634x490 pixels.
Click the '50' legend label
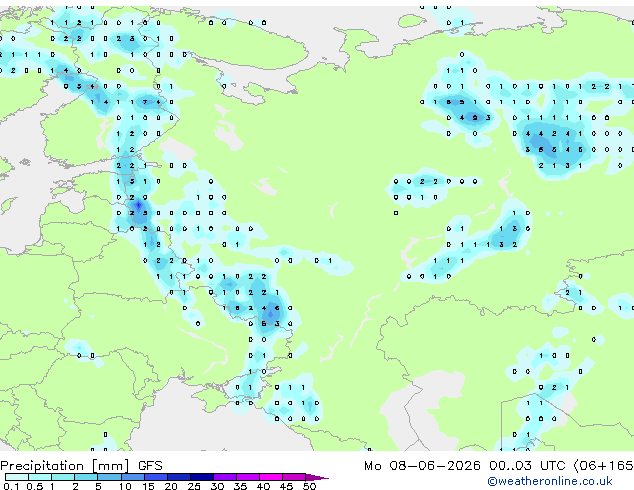pos(309,486)
